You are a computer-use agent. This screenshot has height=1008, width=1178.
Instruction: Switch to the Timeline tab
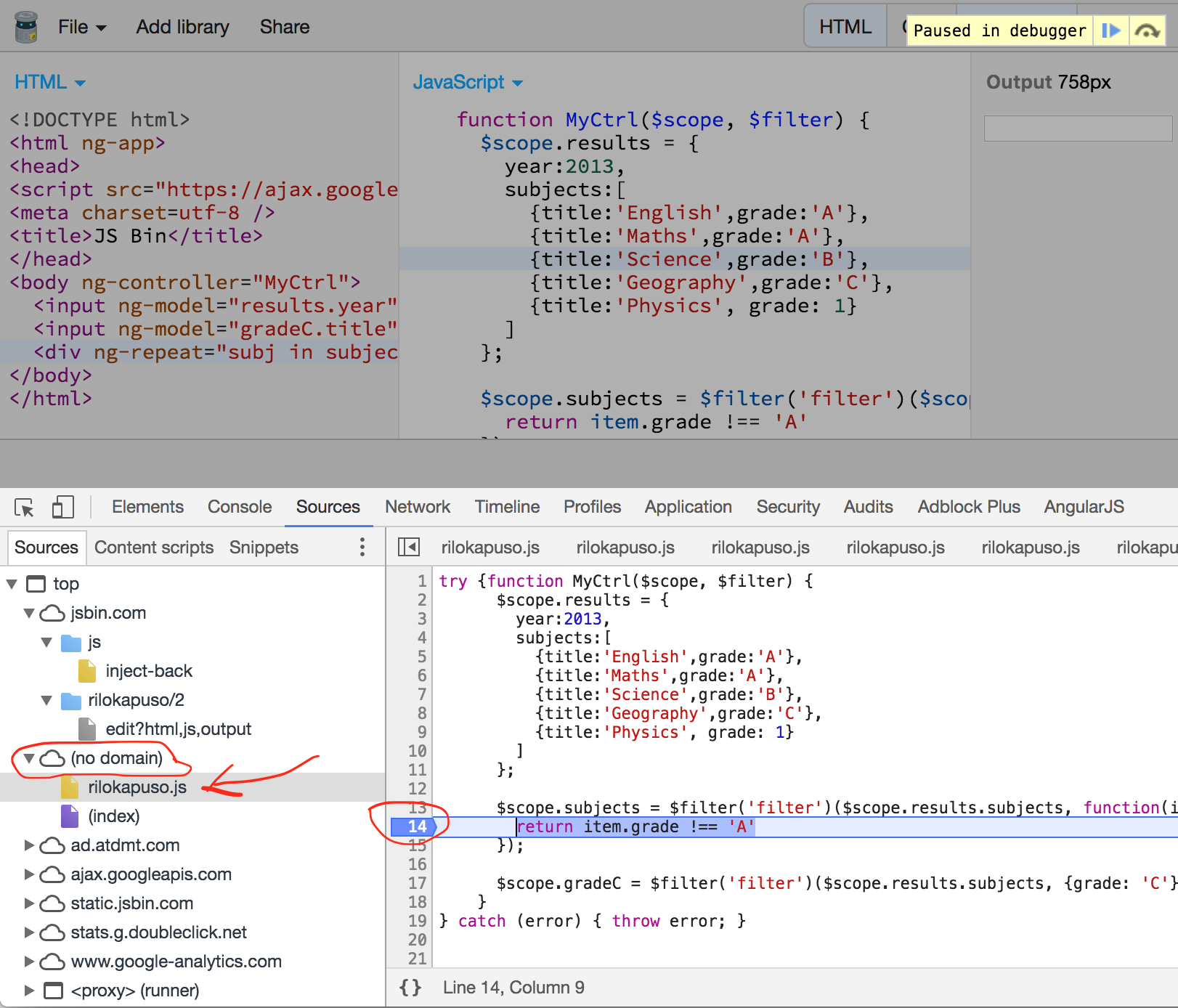tap(507, 507)
